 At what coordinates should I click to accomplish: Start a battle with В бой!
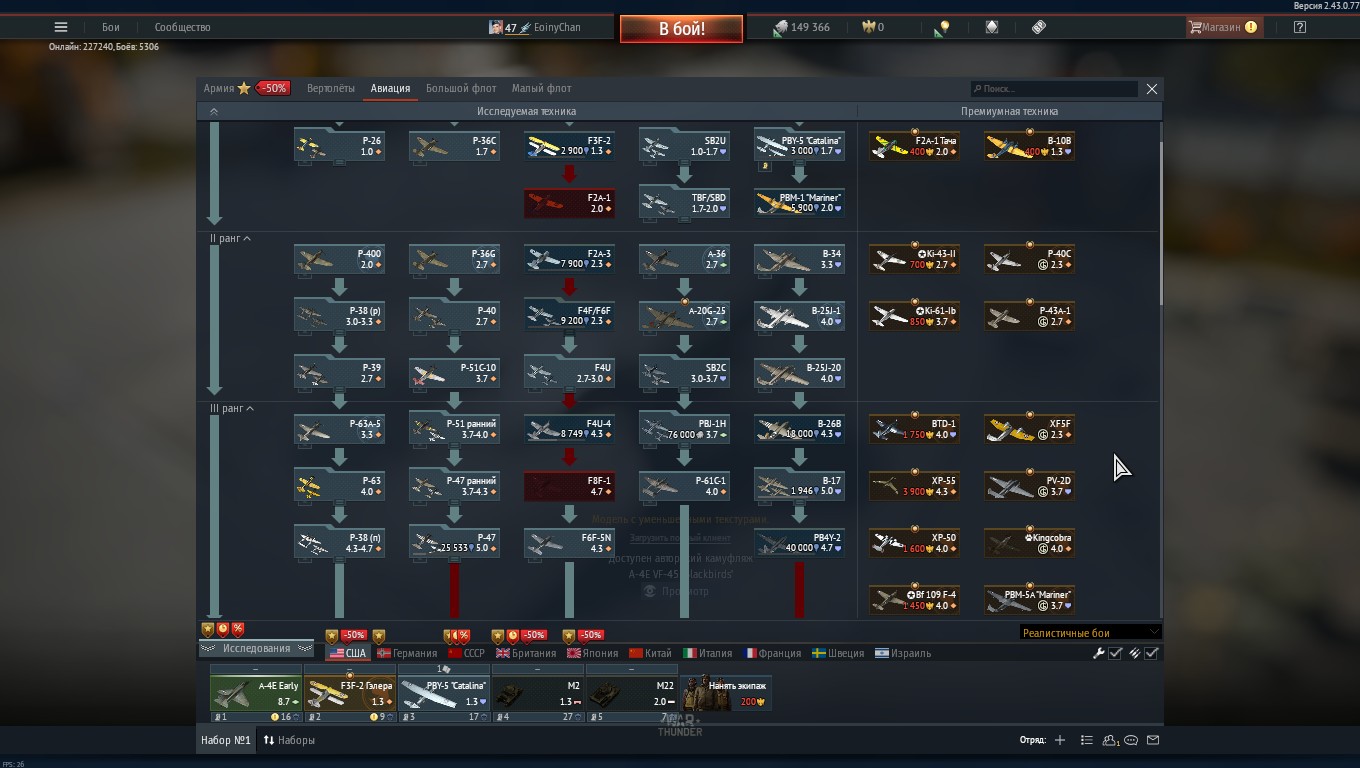point(681,29)
